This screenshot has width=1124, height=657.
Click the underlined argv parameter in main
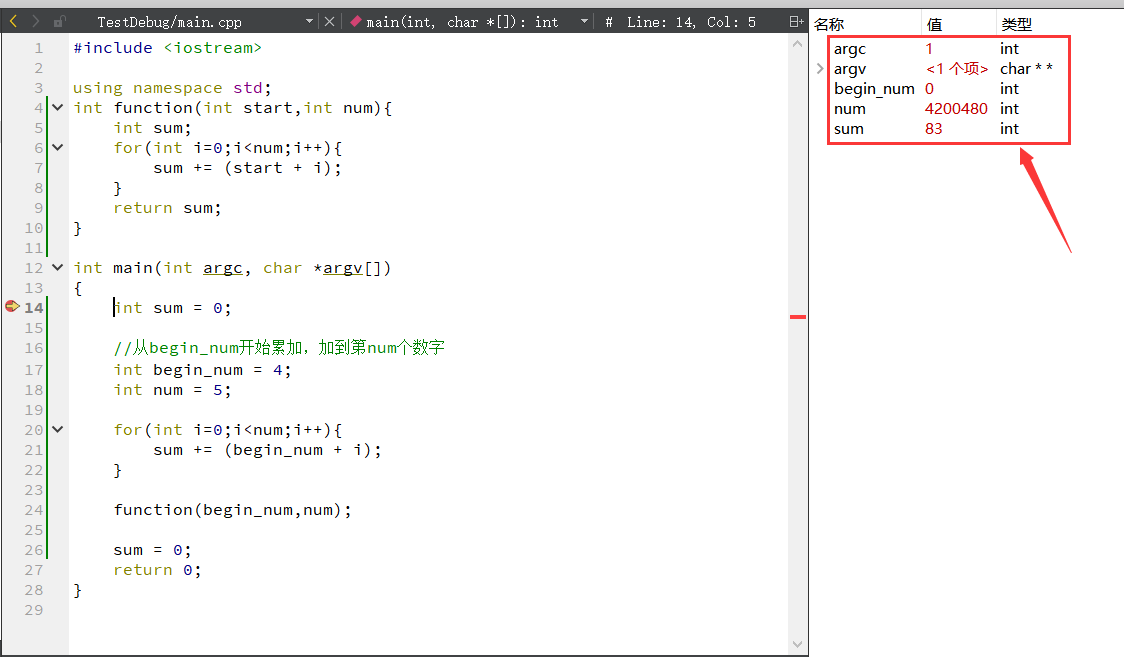coord(343,268)
